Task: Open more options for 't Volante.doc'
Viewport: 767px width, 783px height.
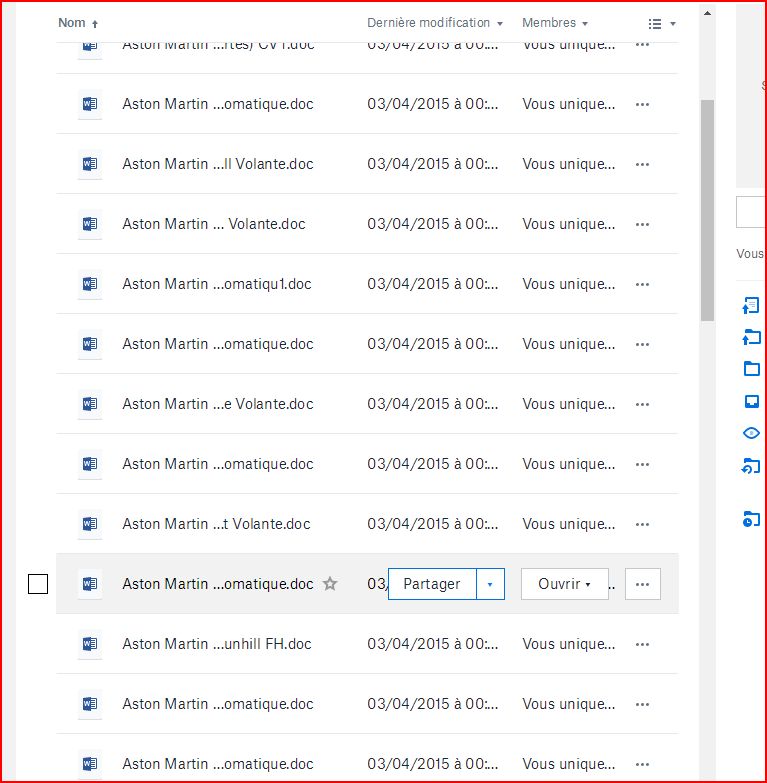Action: point(642,524)
